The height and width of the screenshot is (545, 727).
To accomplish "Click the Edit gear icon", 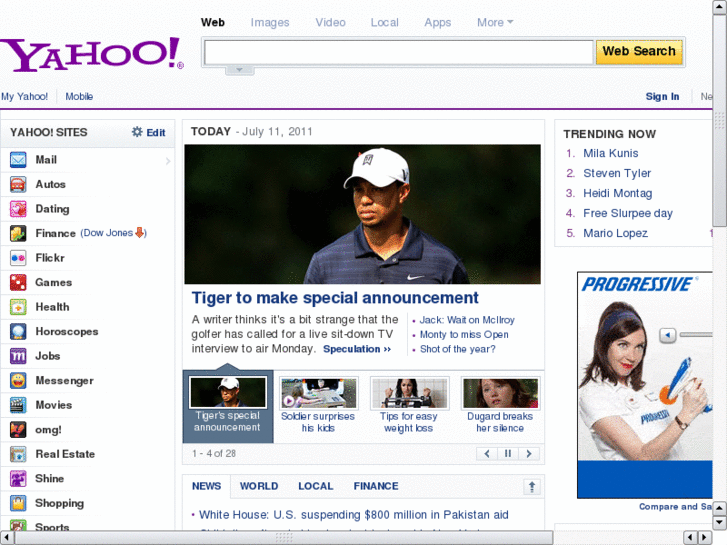I will click(138, 132).
